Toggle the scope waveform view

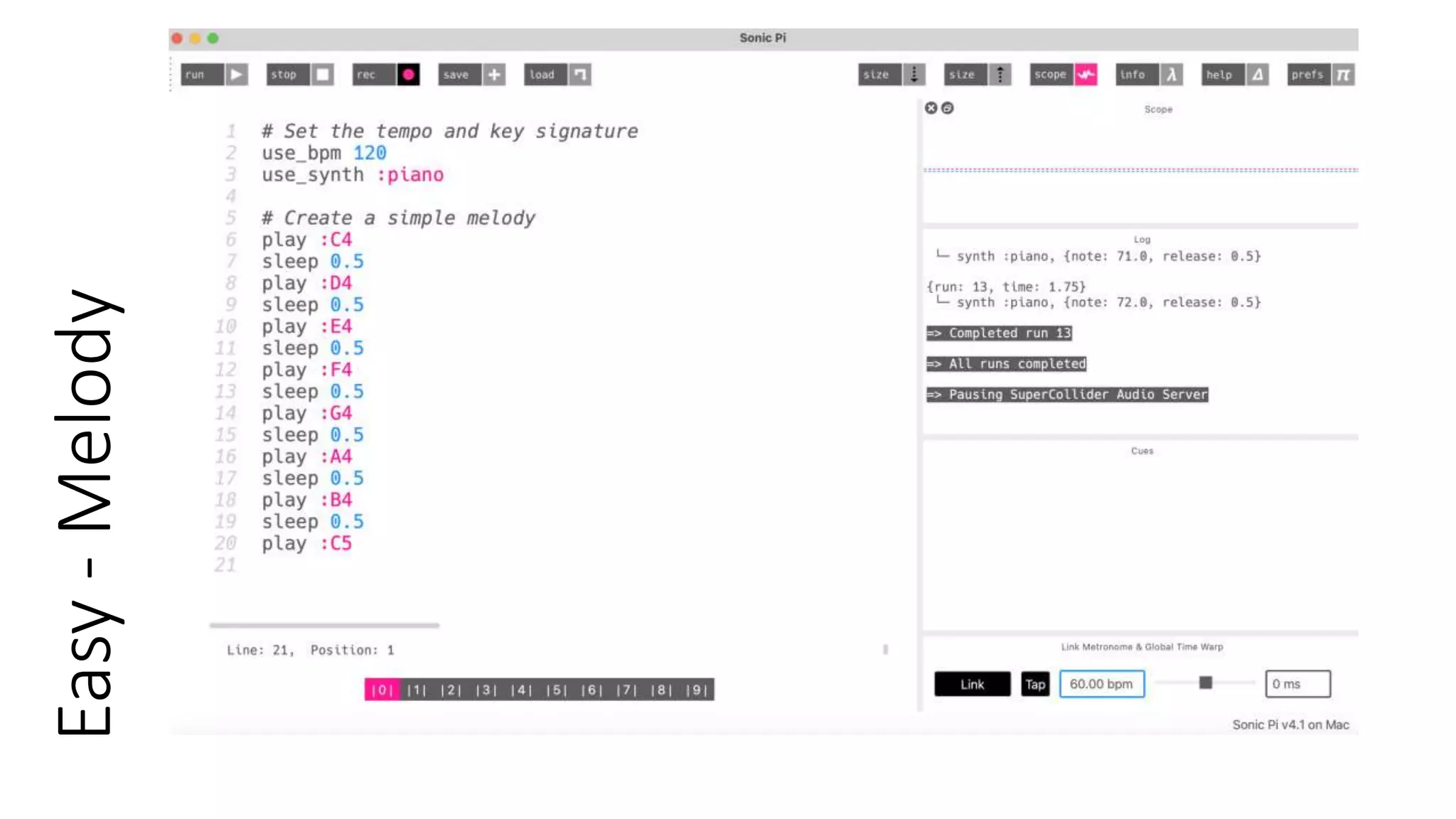pos(1086,74)
